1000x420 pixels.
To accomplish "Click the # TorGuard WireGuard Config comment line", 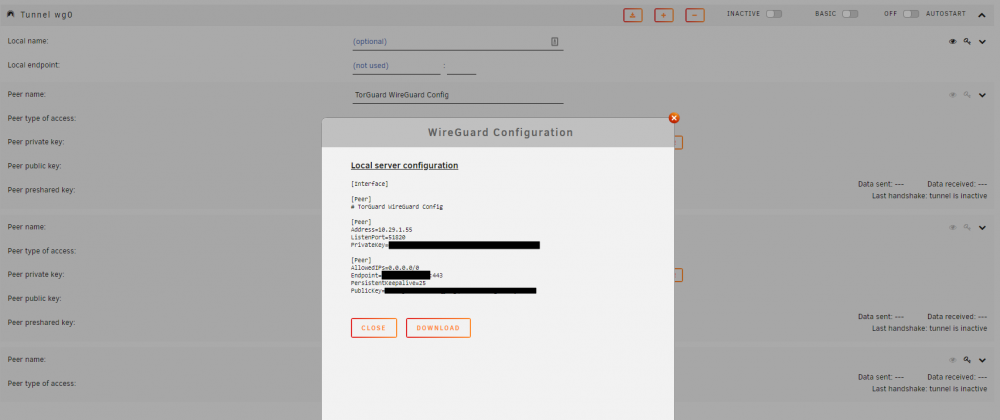I will click(397, 207).
